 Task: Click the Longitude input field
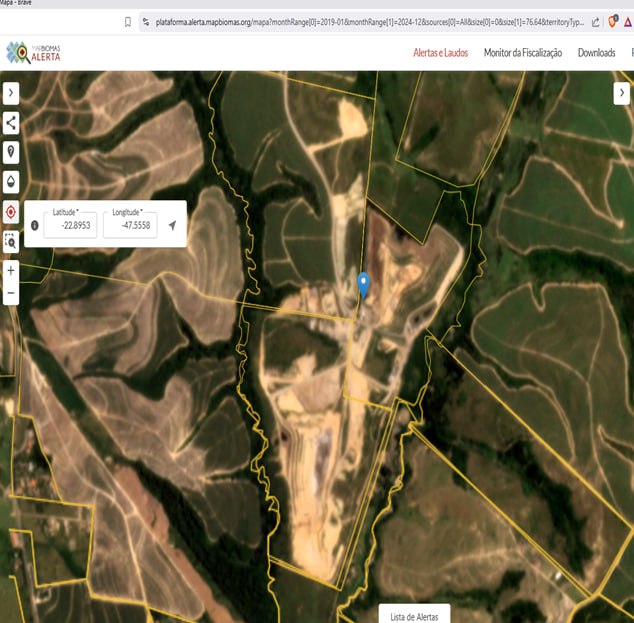pos(130,226)
